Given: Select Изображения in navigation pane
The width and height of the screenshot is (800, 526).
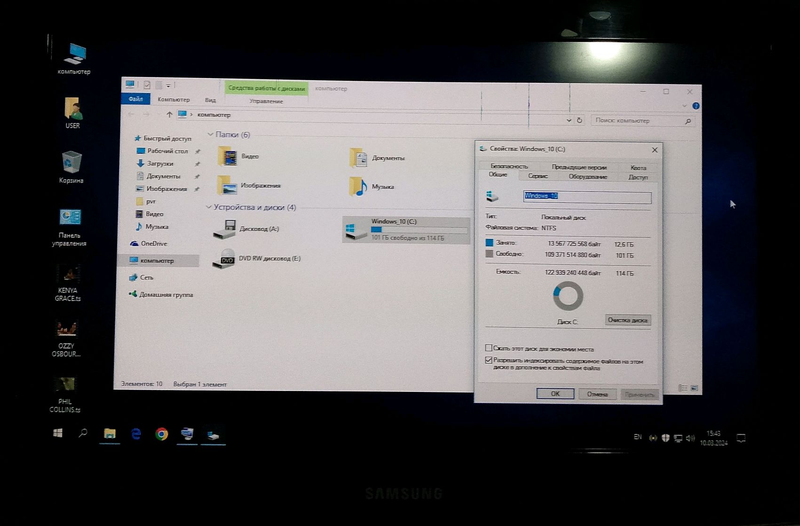Looking at the screenshot, I should [161, 189].
